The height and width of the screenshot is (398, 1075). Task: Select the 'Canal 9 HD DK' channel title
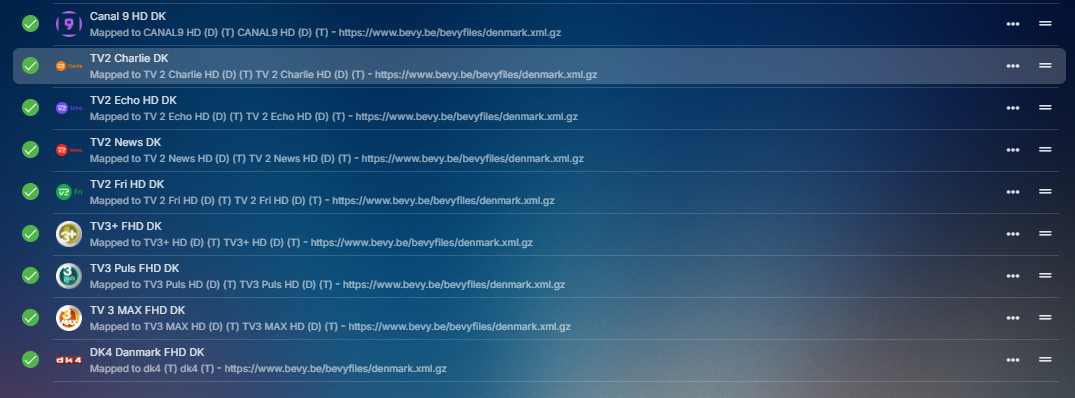coord(128,16)
